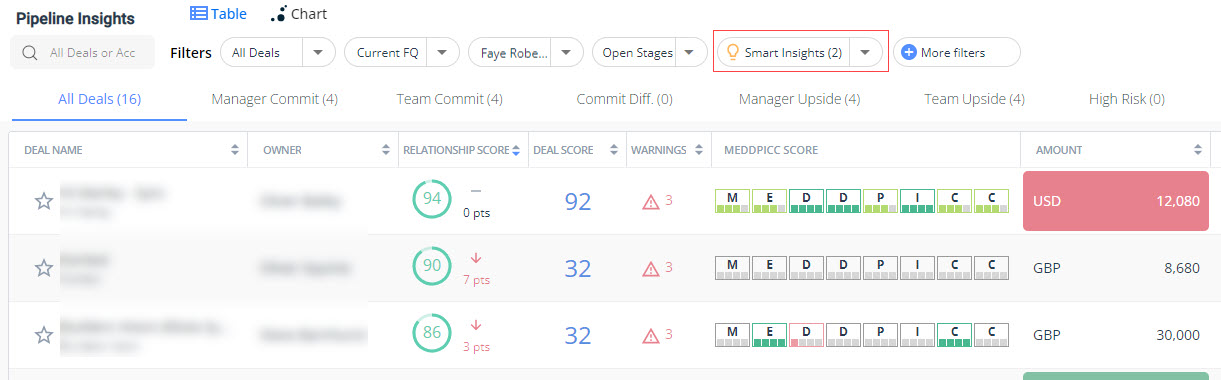1221x380 pixels.
Task: Click the More filters button
Action: click(957, 53)
